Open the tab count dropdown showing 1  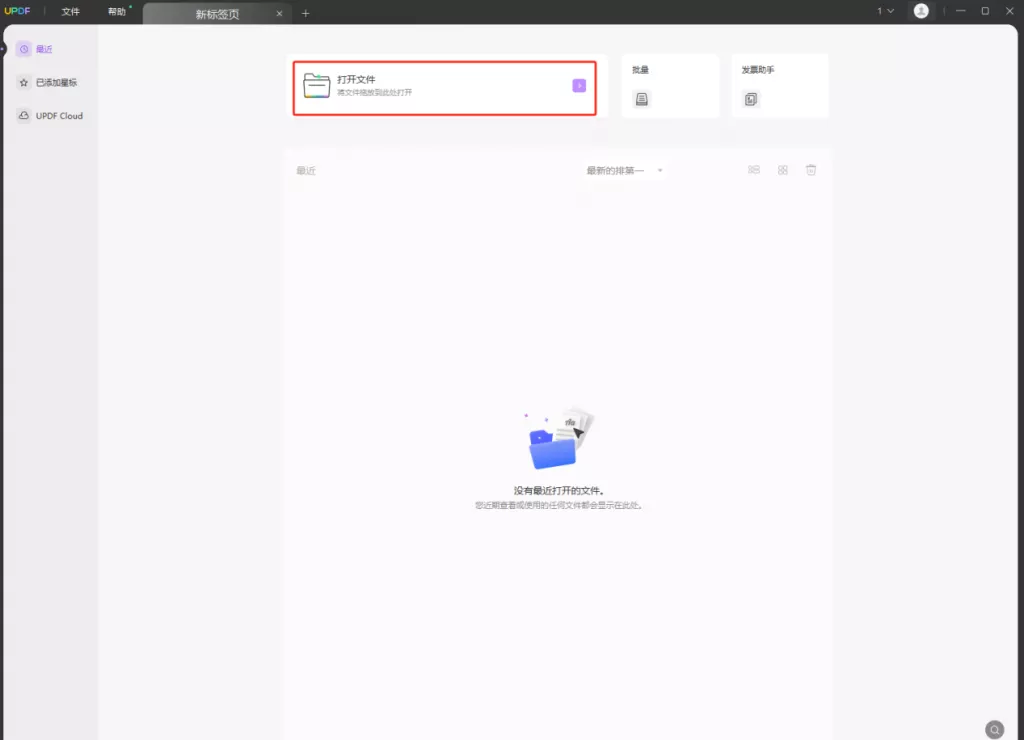(885, 11)
